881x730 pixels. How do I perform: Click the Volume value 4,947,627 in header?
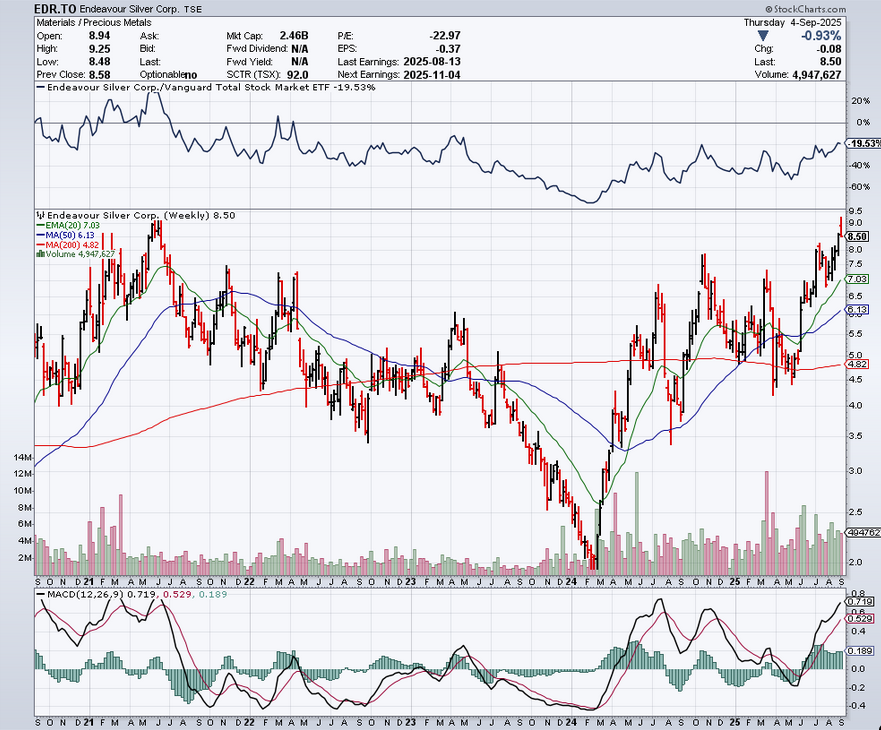[816, 75]
